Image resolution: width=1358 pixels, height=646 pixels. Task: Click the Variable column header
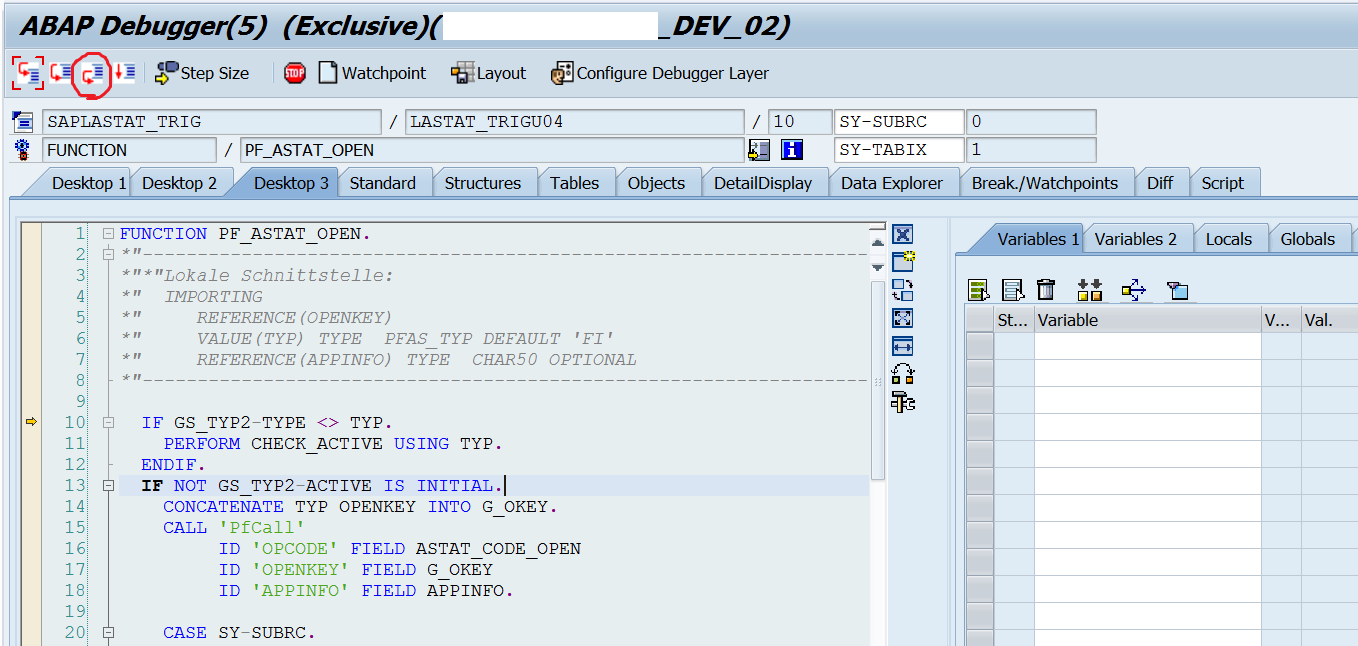(1148, 320)
